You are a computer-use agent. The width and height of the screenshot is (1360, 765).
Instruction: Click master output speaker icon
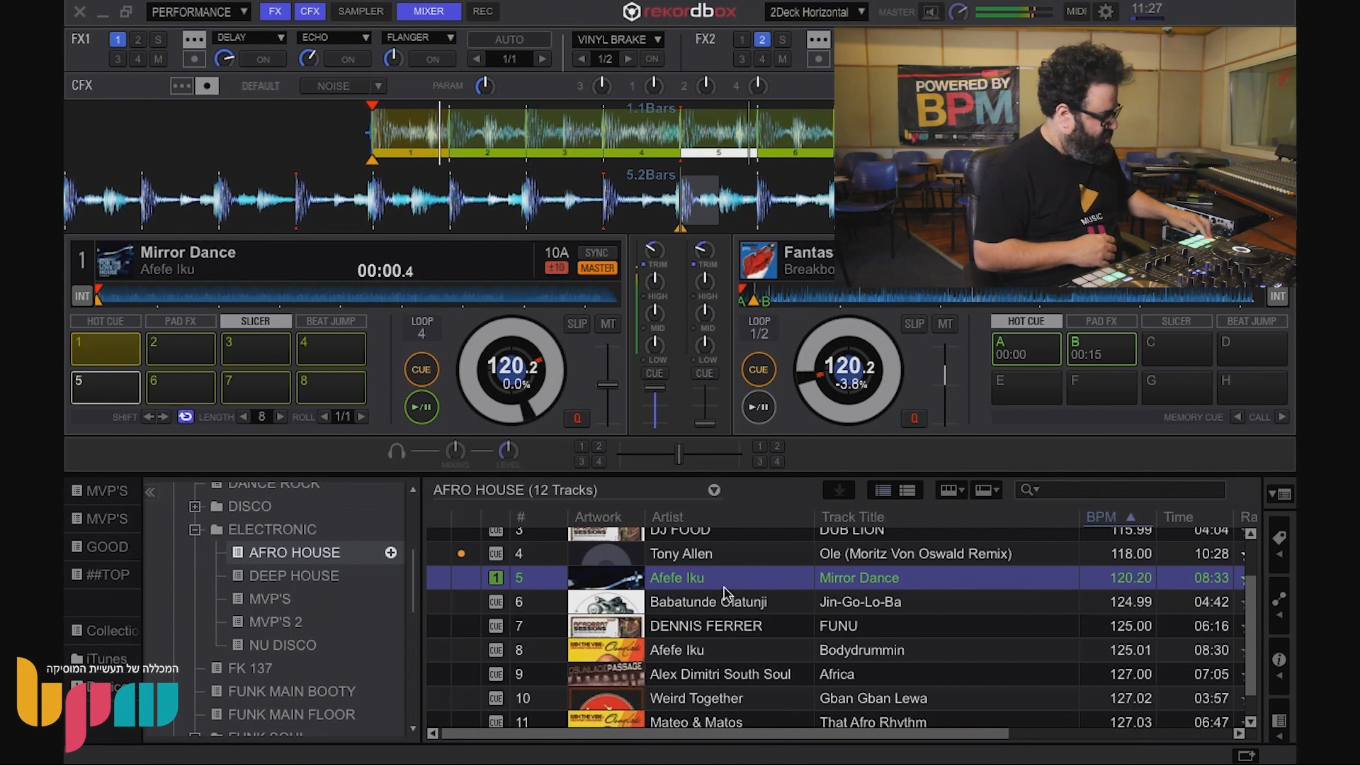930,12
